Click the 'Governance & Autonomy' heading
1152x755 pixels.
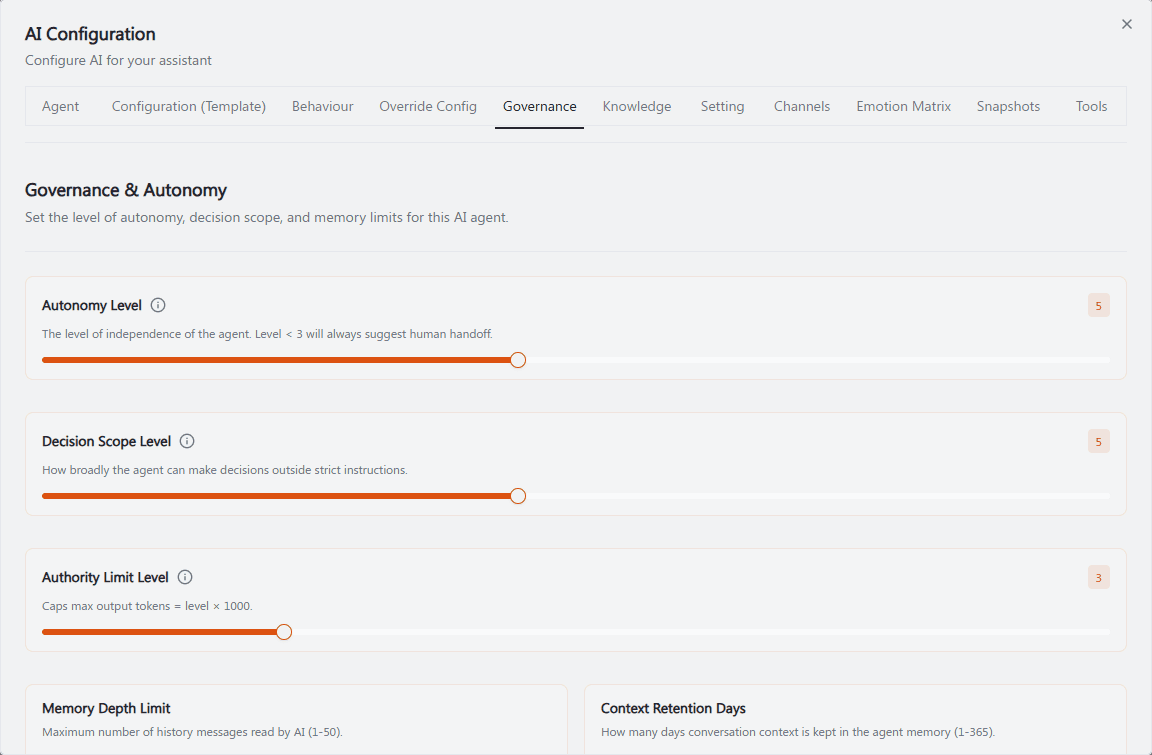point(126,190)
